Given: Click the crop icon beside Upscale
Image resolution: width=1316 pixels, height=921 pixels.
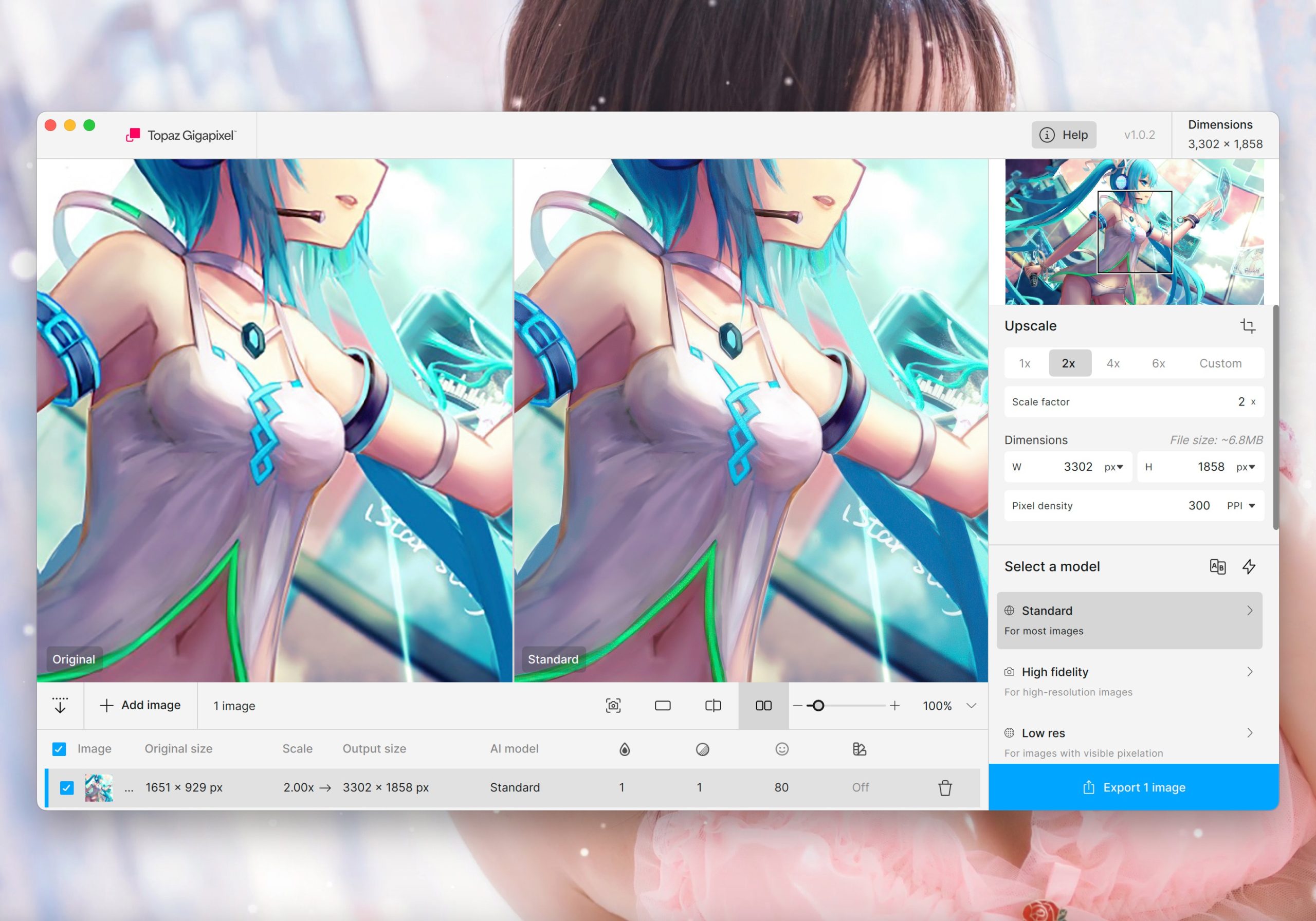Looking at the screenshot, I should coord(1247,326).
